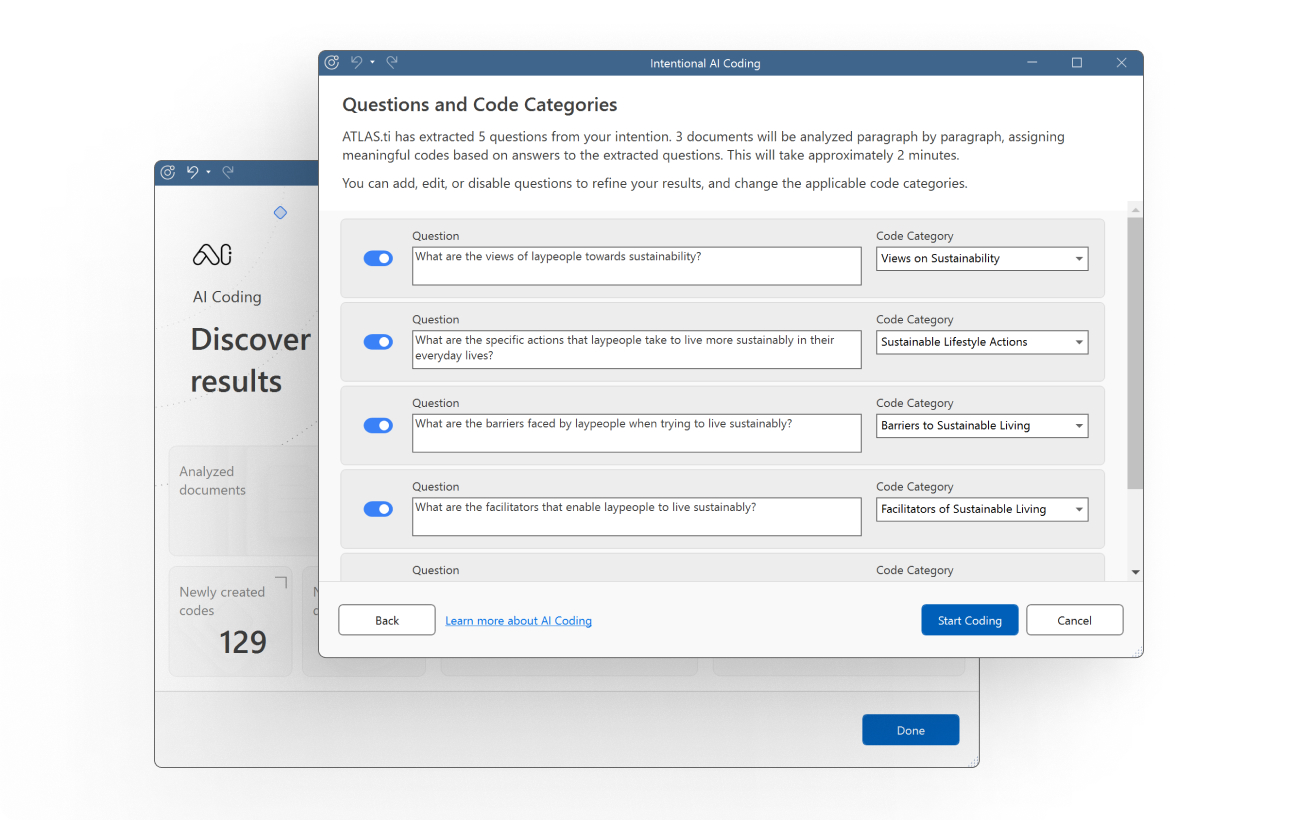Open the Views on Sustainability category dropdown
The height and width of the screenshot is (820, 1296).
point(983,259)
